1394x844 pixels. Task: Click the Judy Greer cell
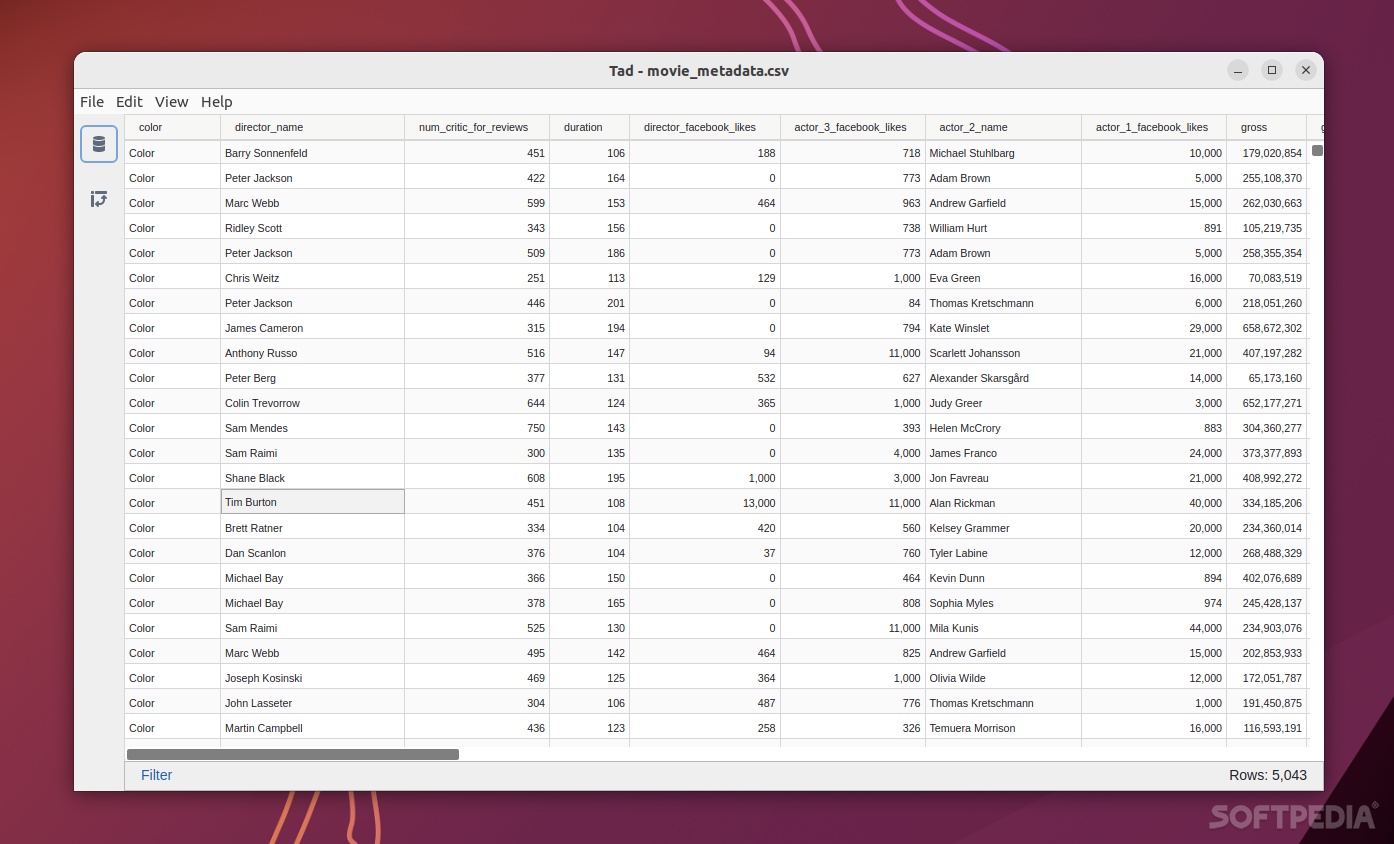click(x=1003, y=403)
